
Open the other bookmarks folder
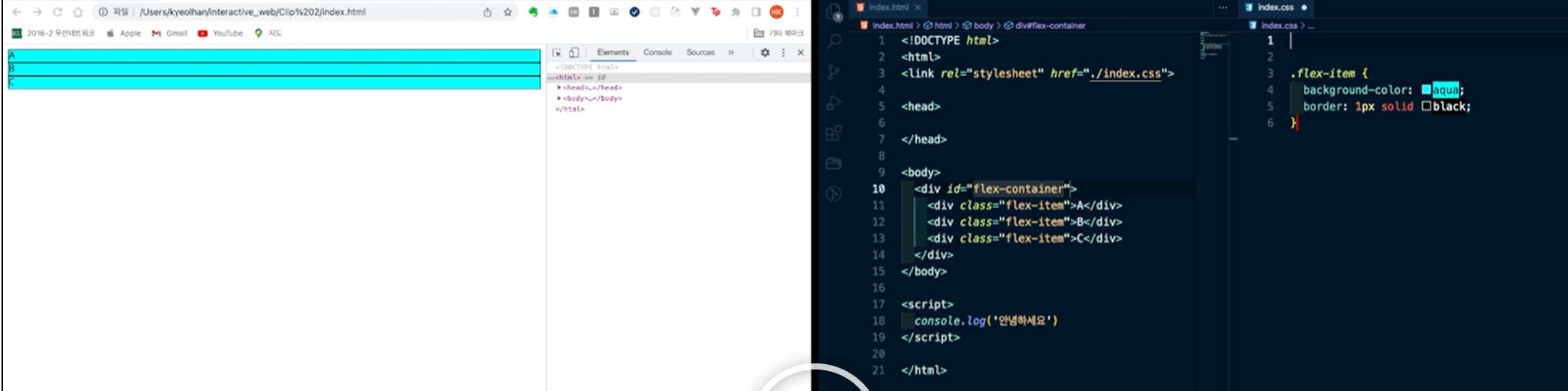pyautogui.click(x=779, y=33)
